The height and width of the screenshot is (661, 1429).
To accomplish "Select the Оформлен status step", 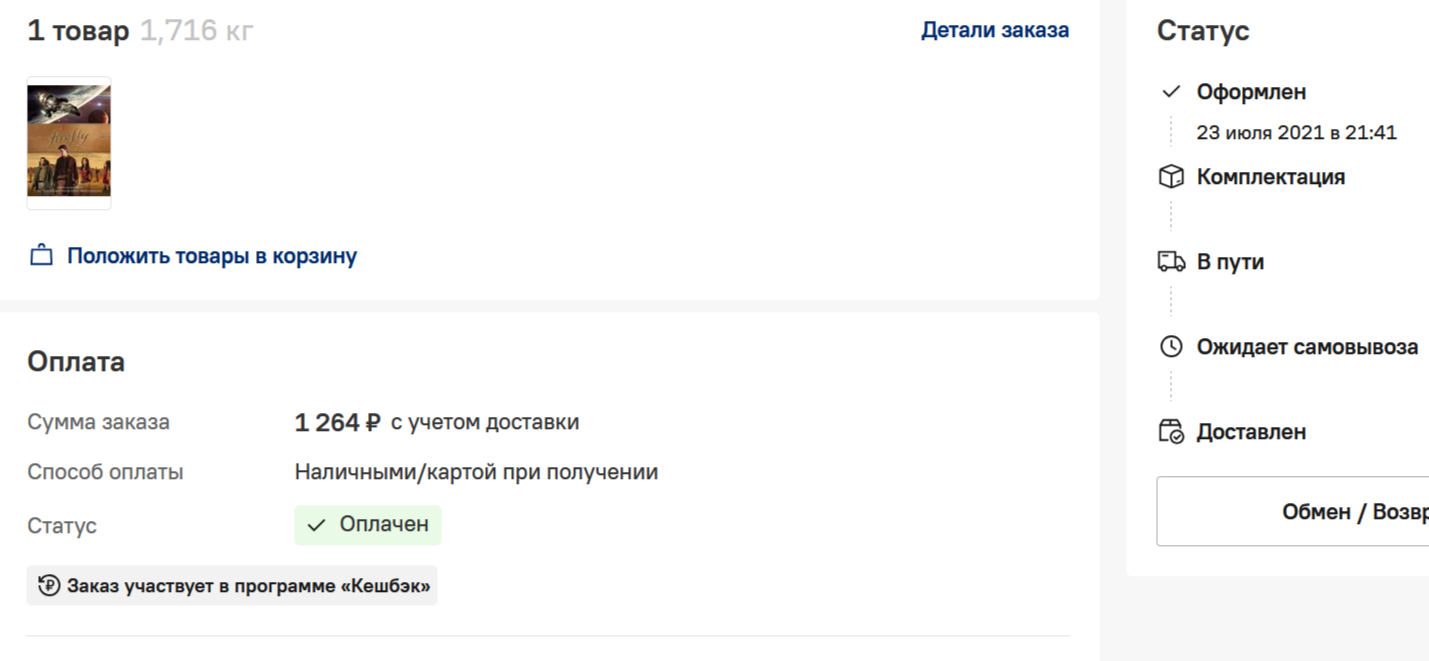I will click(x=1251, y=92).
